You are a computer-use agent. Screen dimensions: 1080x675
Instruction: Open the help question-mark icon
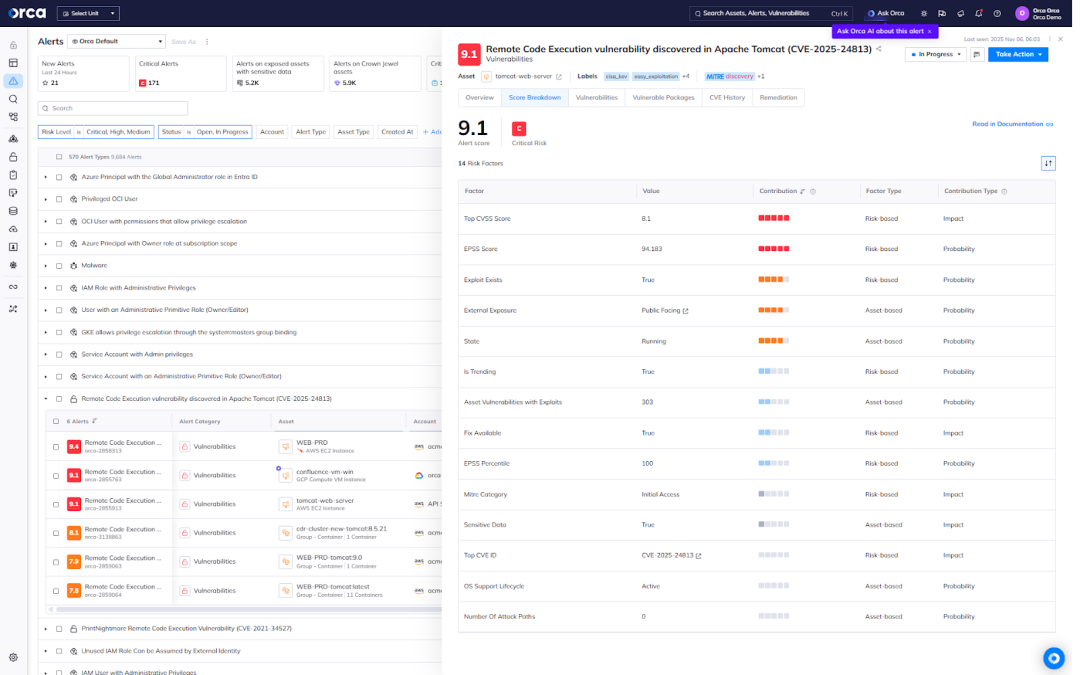[x=996, y=13]
